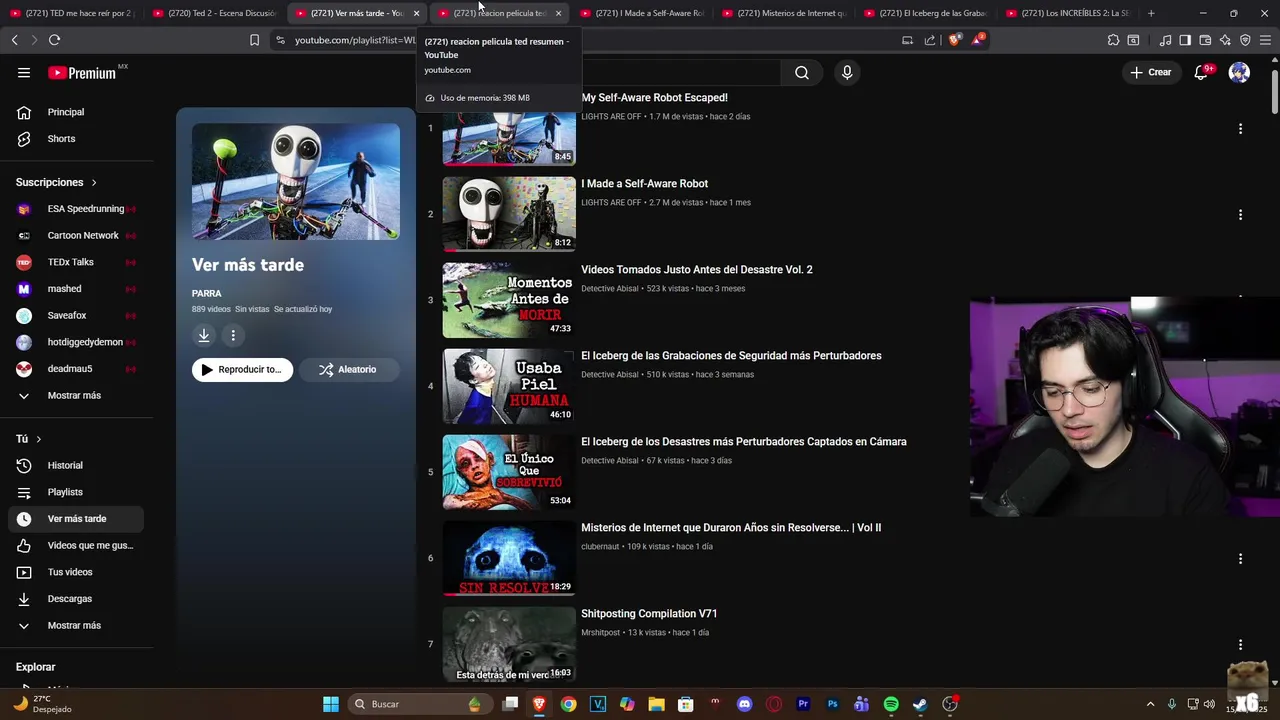The image size is (1280, 720).
Task: Switch to reacion pelicula ted tab
Action: click(x=498, y=13)
